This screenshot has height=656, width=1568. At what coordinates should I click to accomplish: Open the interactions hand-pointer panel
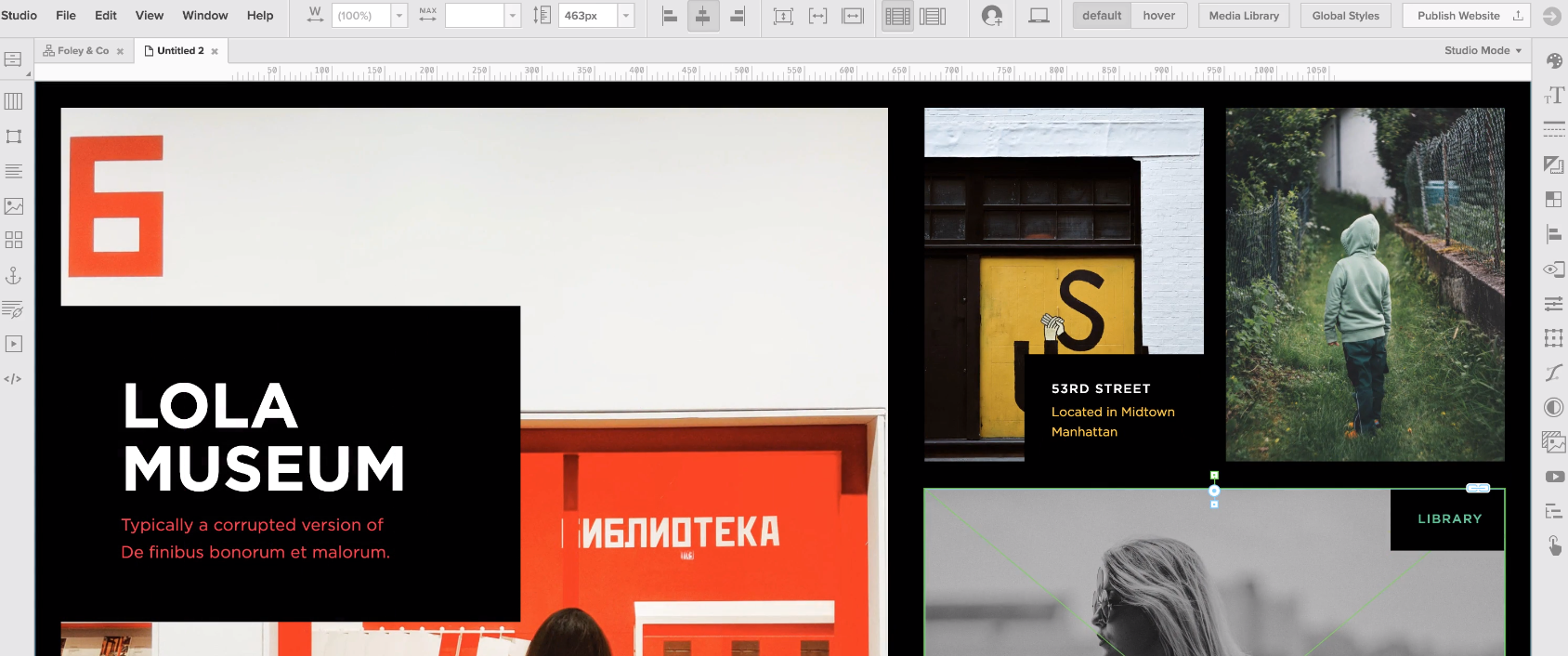point(1554,545)
